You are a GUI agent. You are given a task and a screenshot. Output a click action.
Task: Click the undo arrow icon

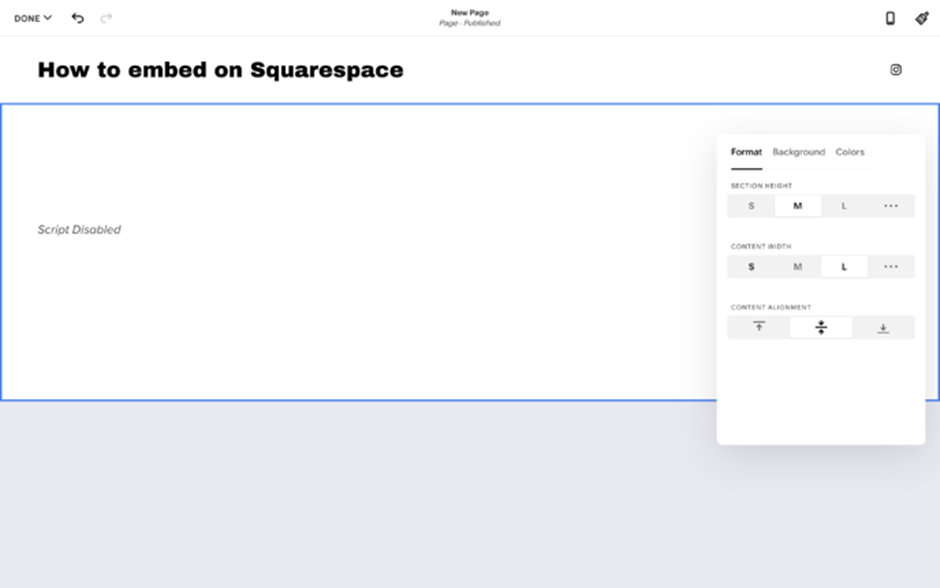click(x=78, y=18)
